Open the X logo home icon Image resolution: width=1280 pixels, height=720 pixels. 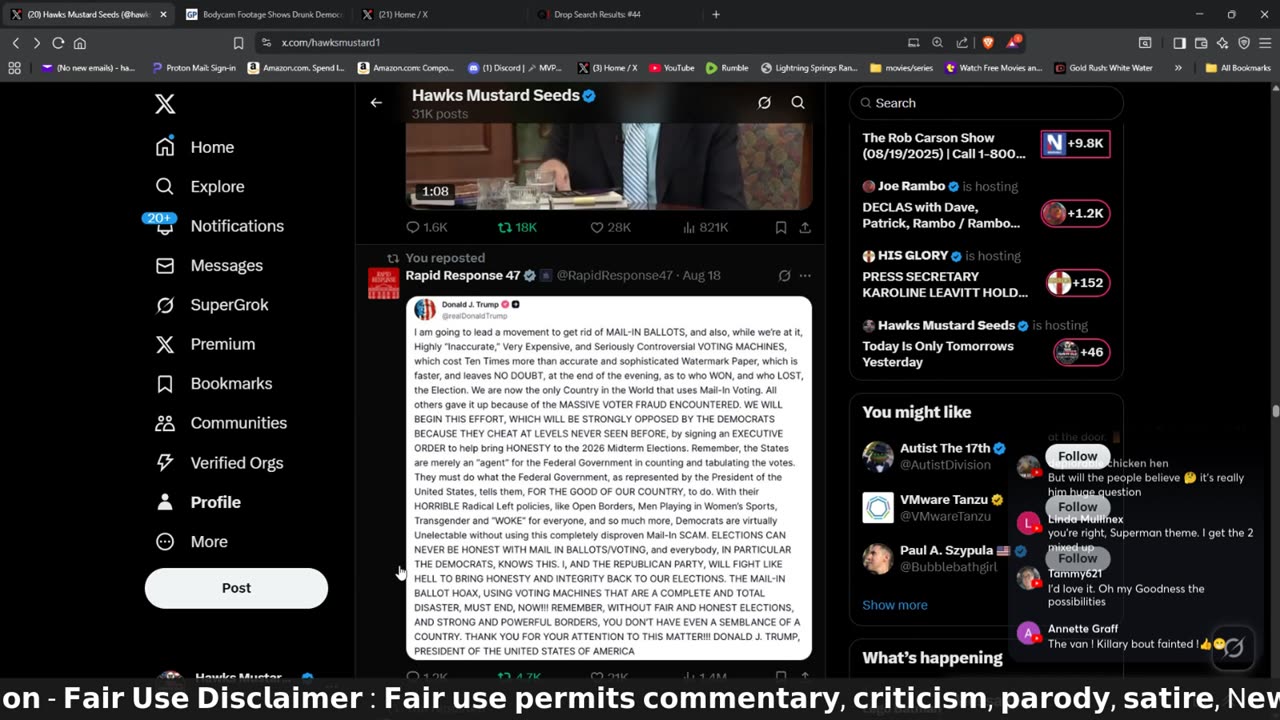coord(165,104)
